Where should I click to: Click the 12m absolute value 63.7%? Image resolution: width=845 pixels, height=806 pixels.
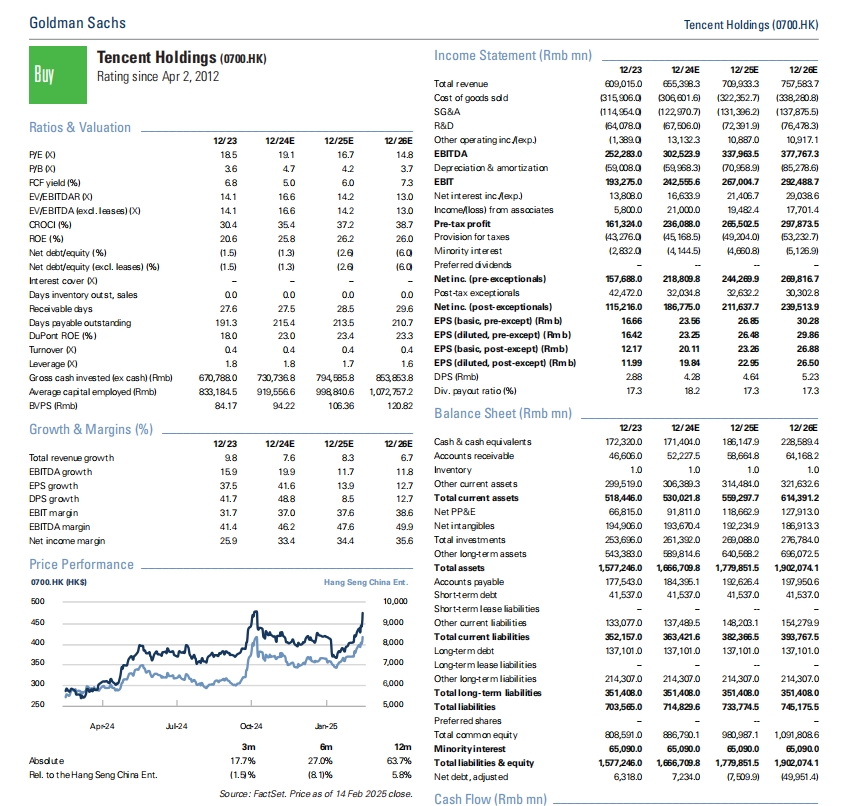coord(400,761)
